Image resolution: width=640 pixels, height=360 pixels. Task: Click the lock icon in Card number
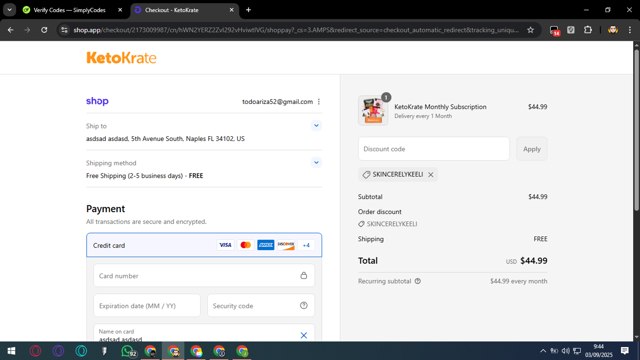click(304, 276)
